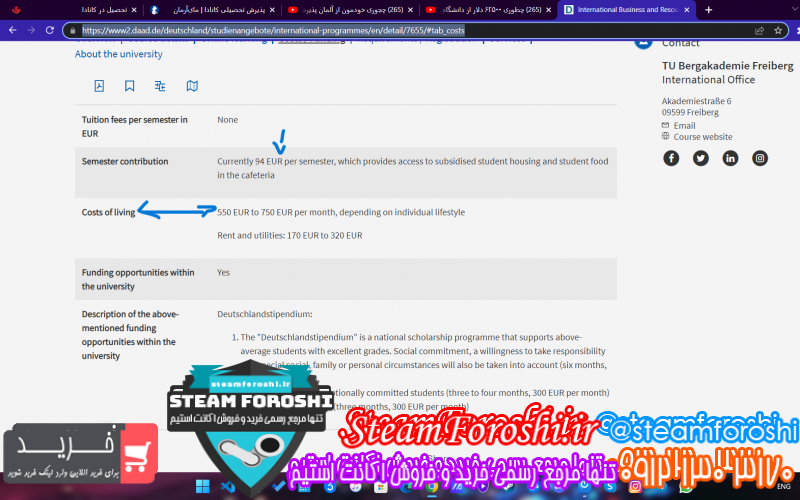
Task: Click the PDF download icon
Action: pos(98,86)
